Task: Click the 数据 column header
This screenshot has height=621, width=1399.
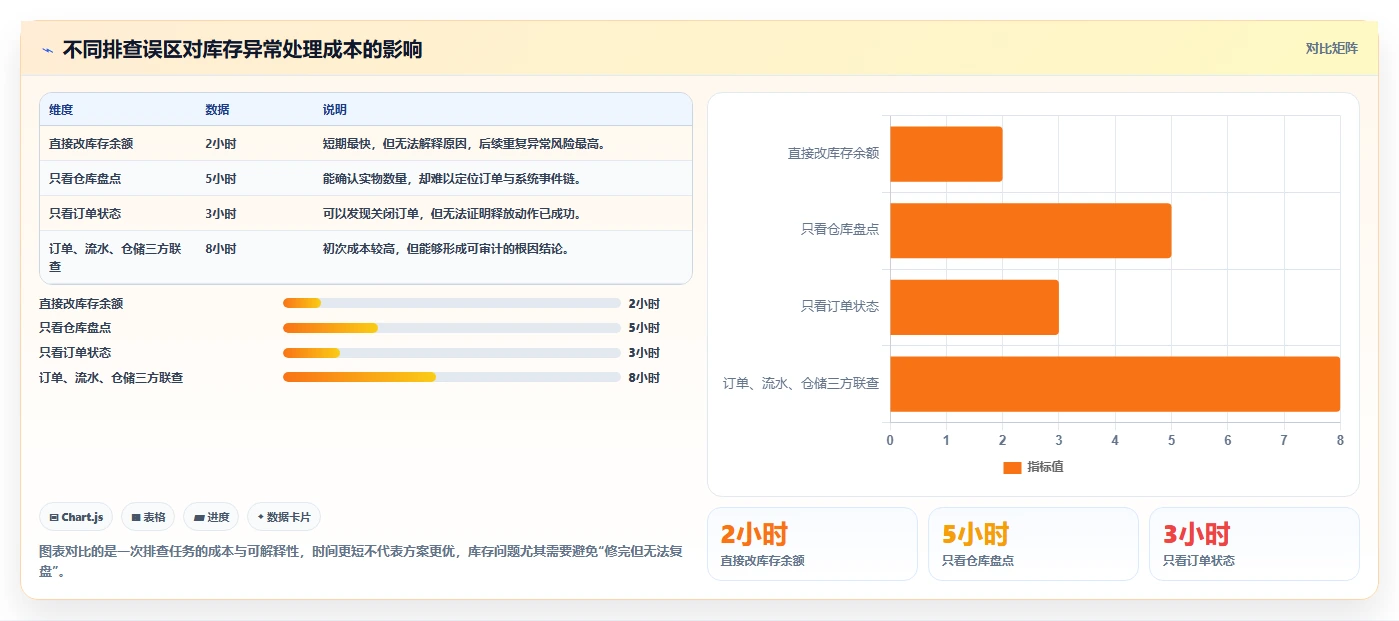Action: click(217, 110)
